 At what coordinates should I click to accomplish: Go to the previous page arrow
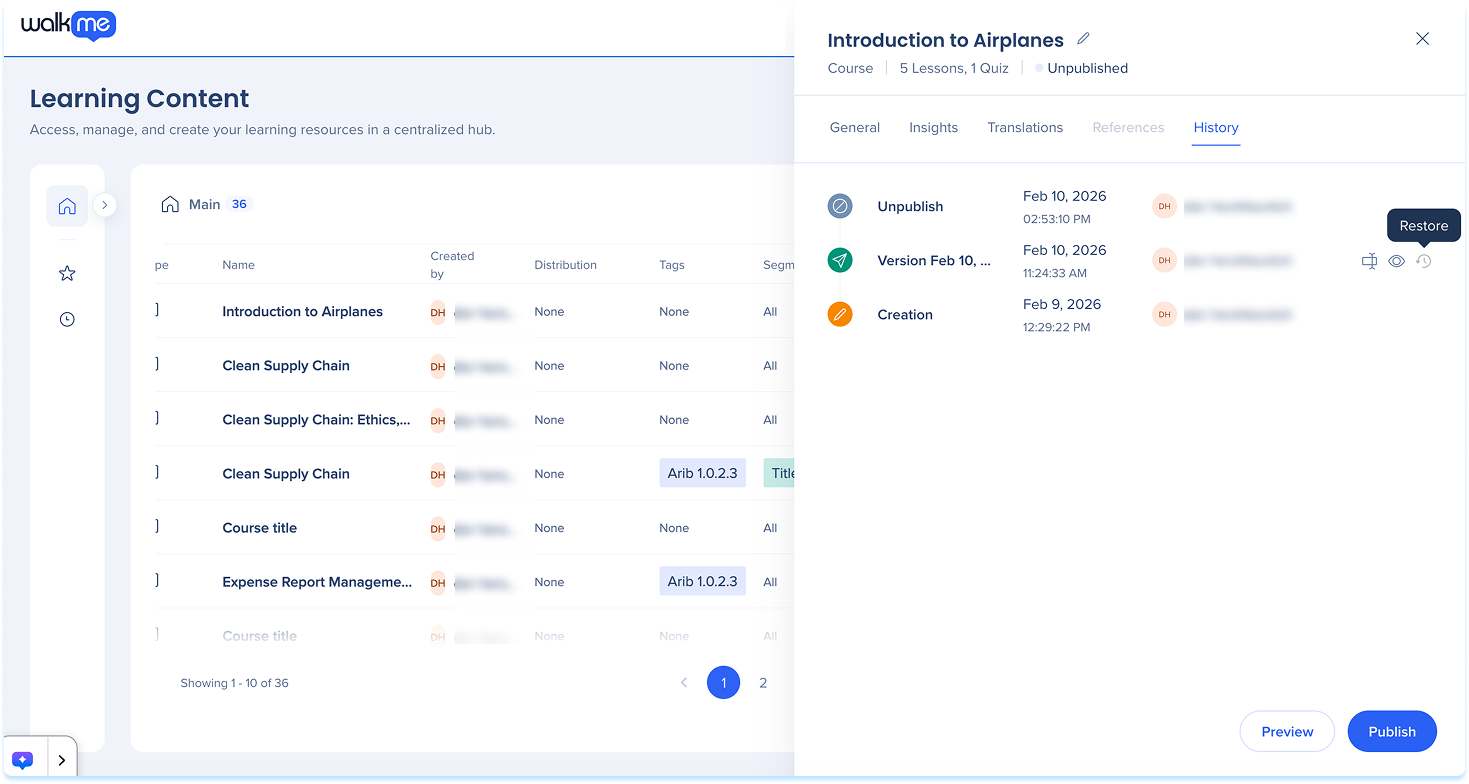point(684,683)
